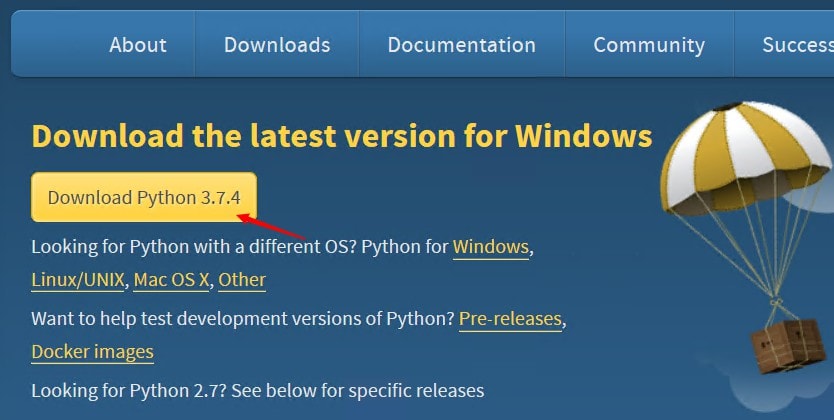Click the "Looking for Python 2.7?" text

click(x=257, y=390)
